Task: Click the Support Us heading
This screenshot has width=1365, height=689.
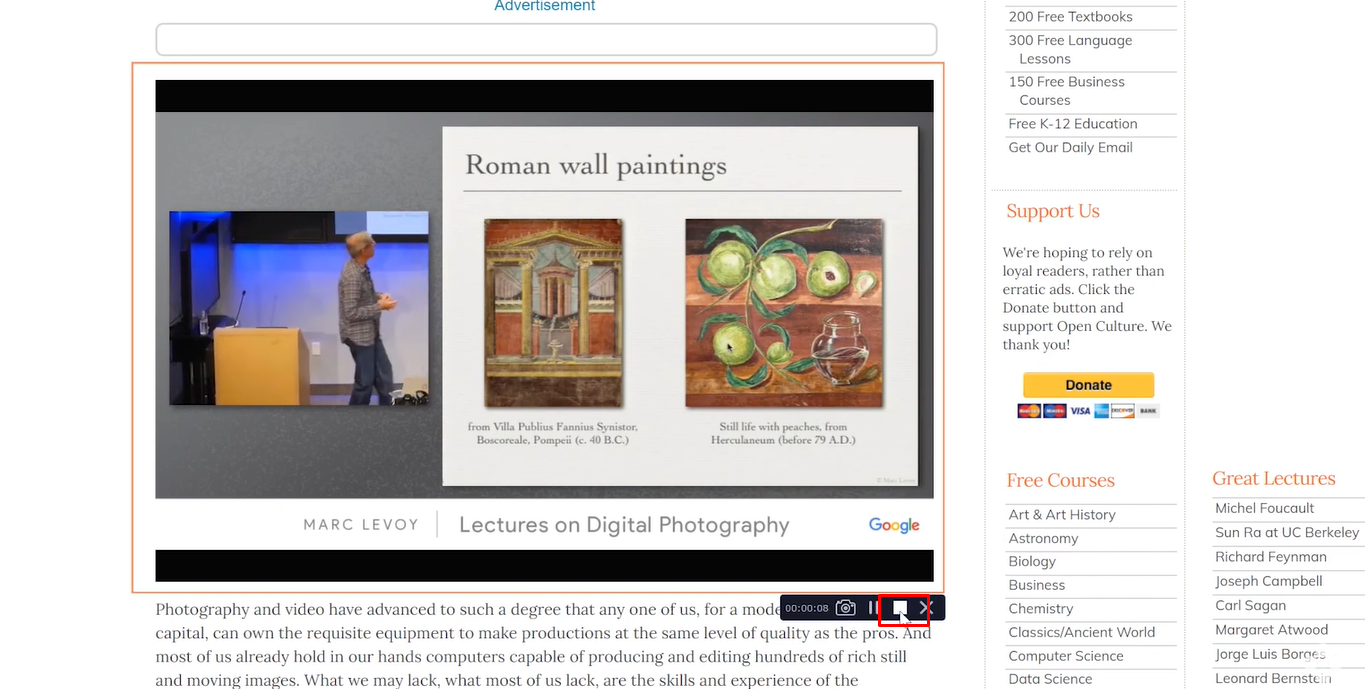Action: 1053,211
